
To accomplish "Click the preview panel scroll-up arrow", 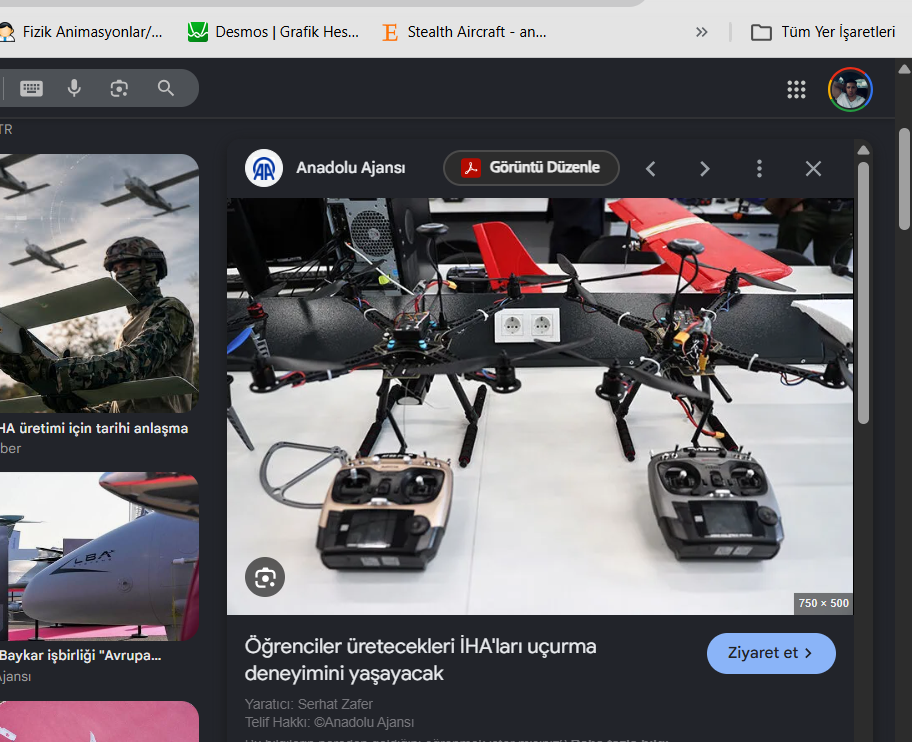I will tap(863, 151).
